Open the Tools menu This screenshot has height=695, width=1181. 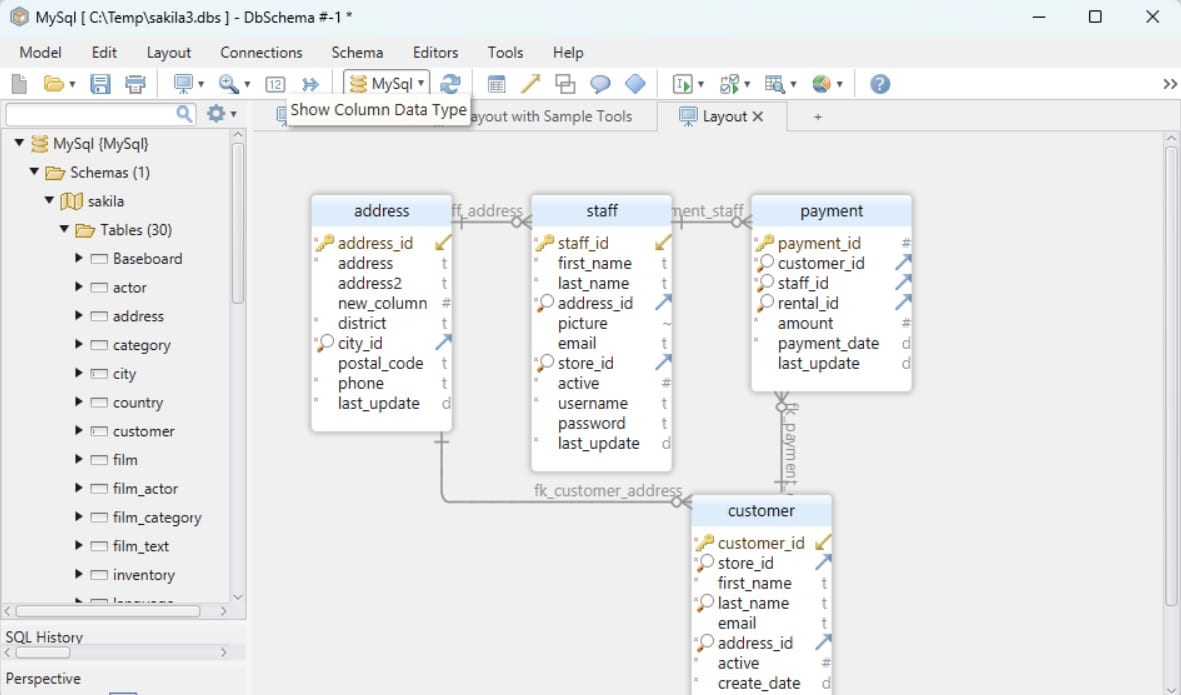click(505, 53)
